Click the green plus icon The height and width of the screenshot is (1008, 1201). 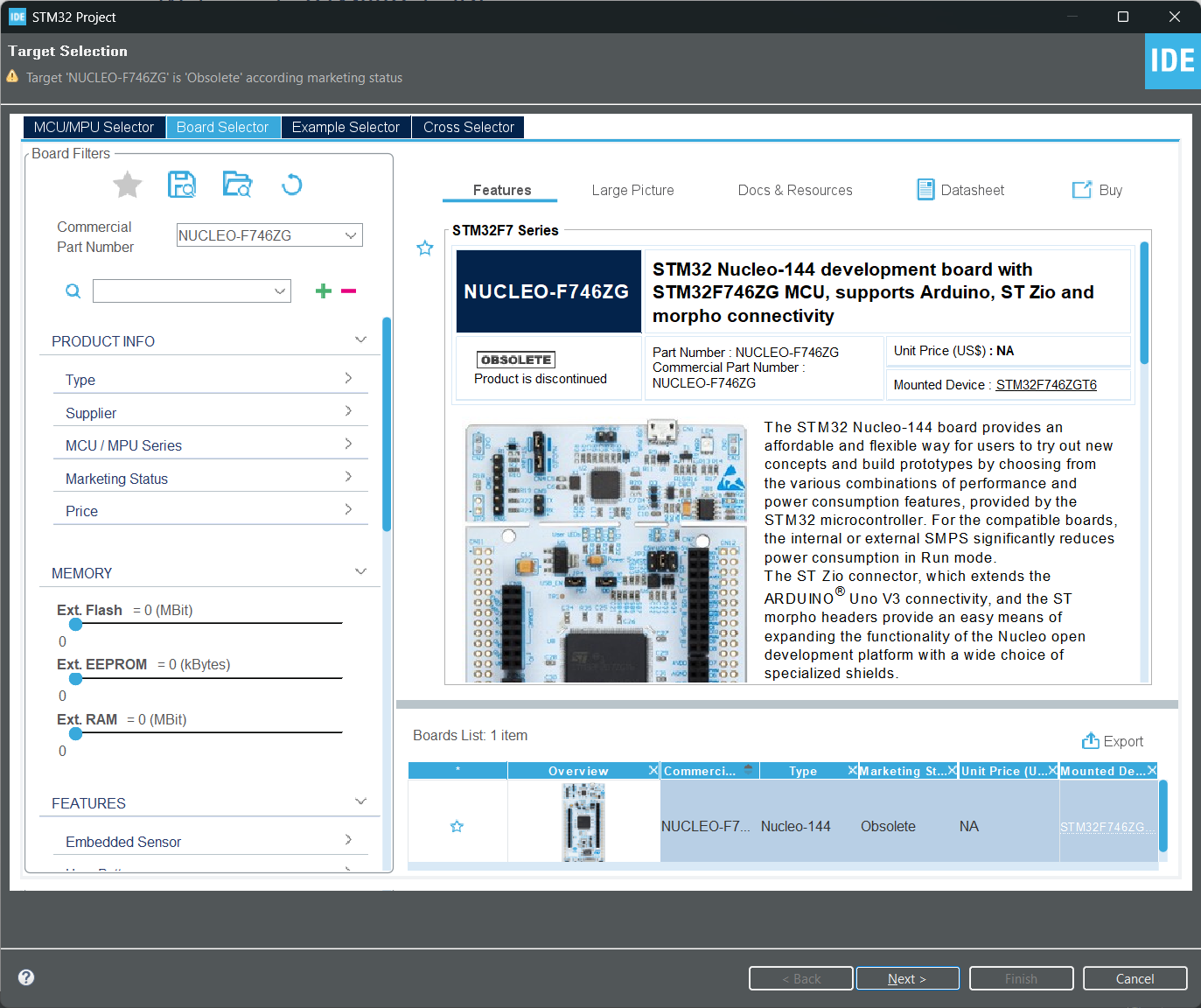pyautogui.click(x=324, y=290)
